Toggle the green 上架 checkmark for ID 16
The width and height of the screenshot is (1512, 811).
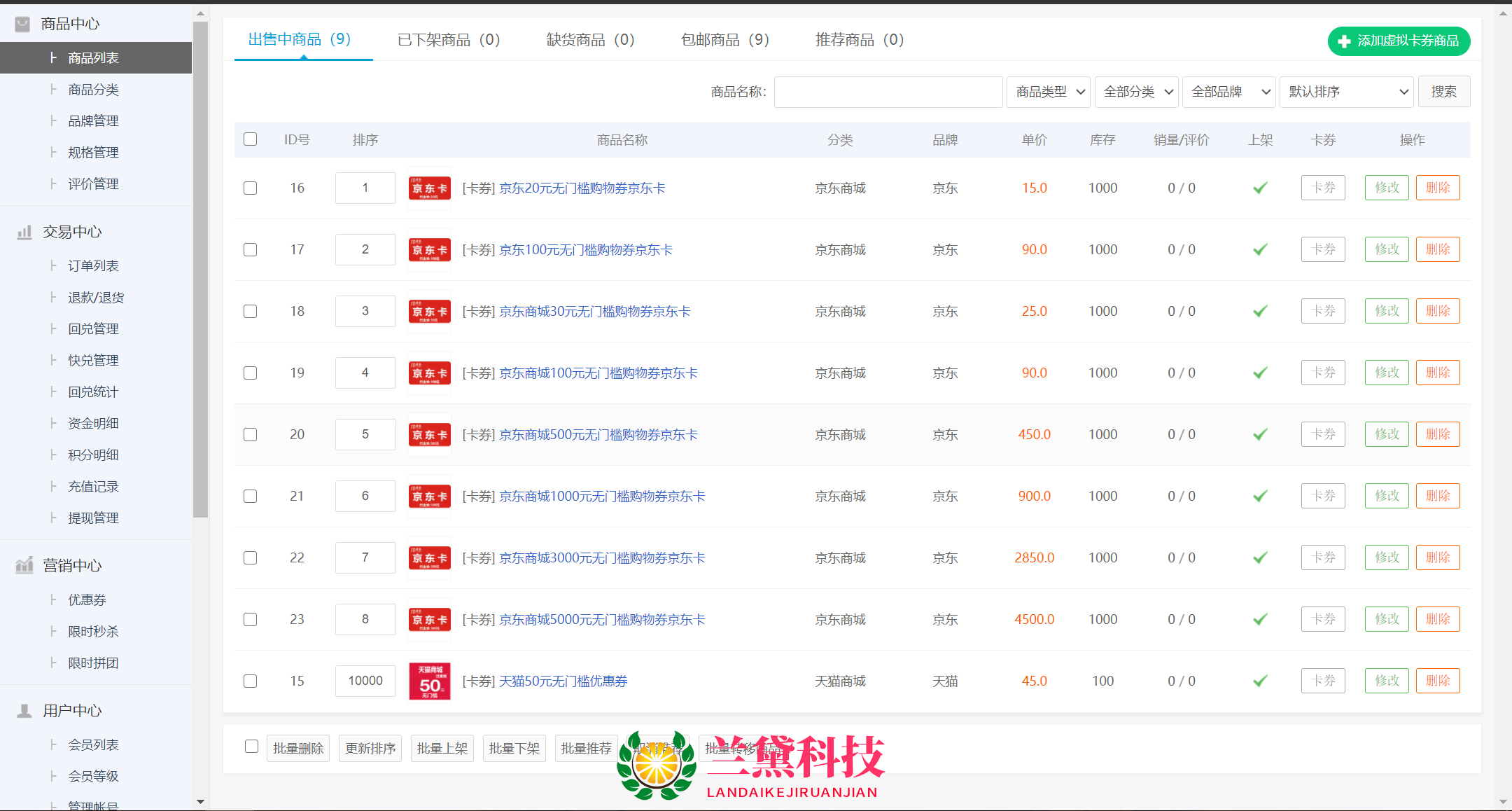point(1260,188)
